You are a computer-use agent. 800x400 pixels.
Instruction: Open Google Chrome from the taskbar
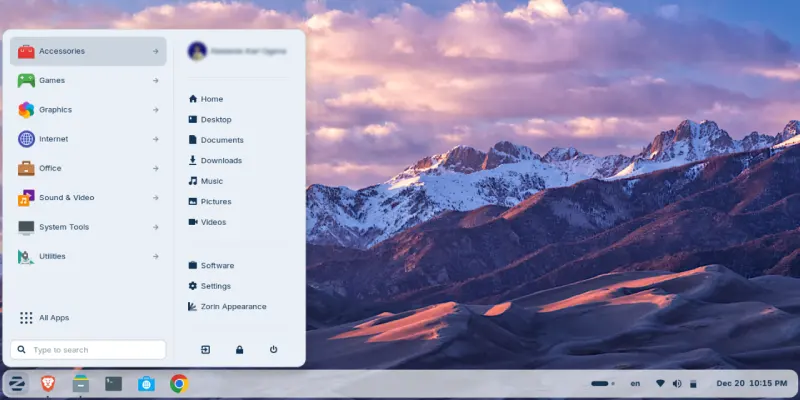(179, 383)
